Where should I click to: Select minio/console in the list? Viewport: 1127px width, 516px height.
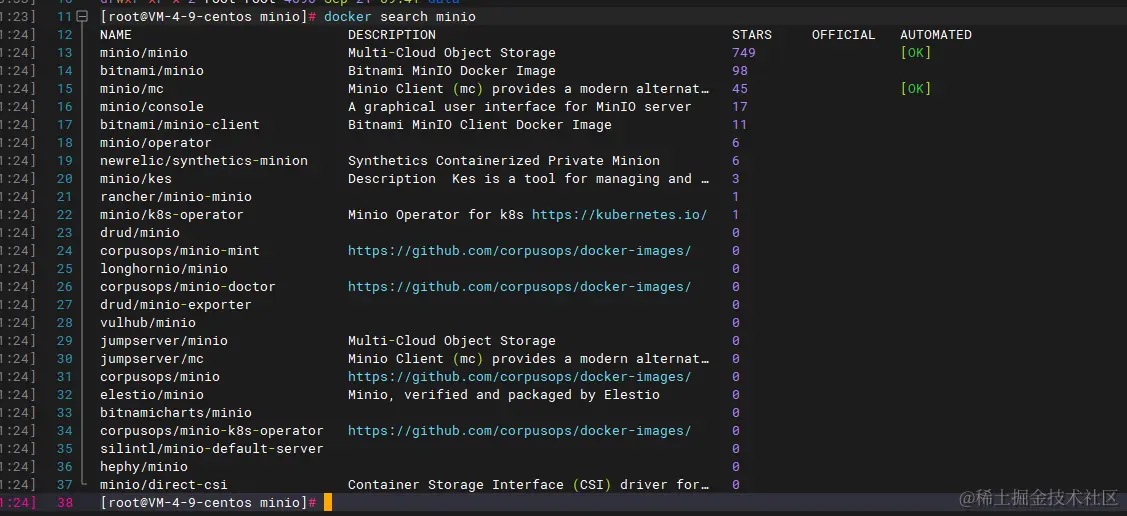[152, 106]
